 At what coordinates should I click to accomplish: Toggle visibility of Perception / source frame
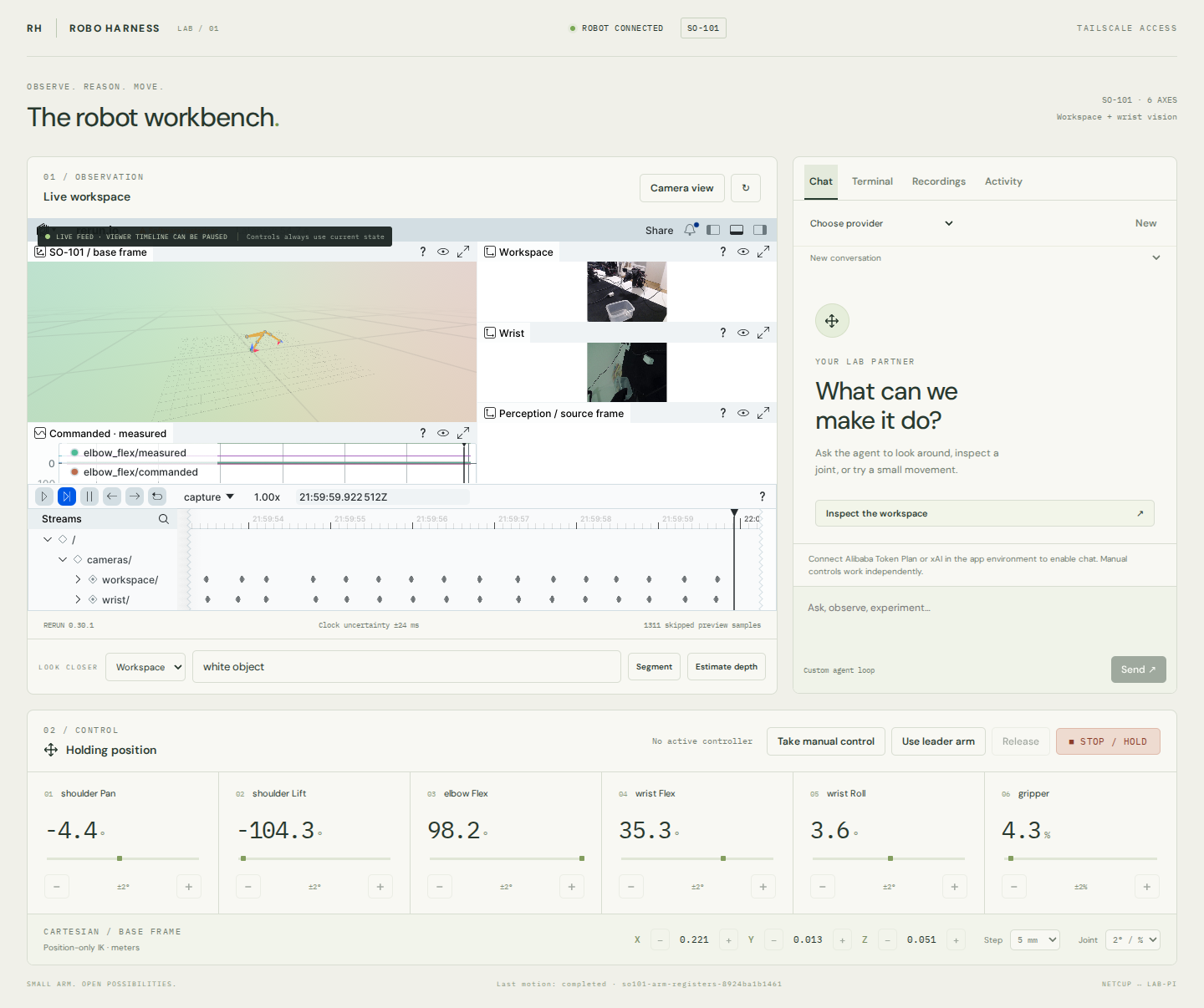click(743, 413)
